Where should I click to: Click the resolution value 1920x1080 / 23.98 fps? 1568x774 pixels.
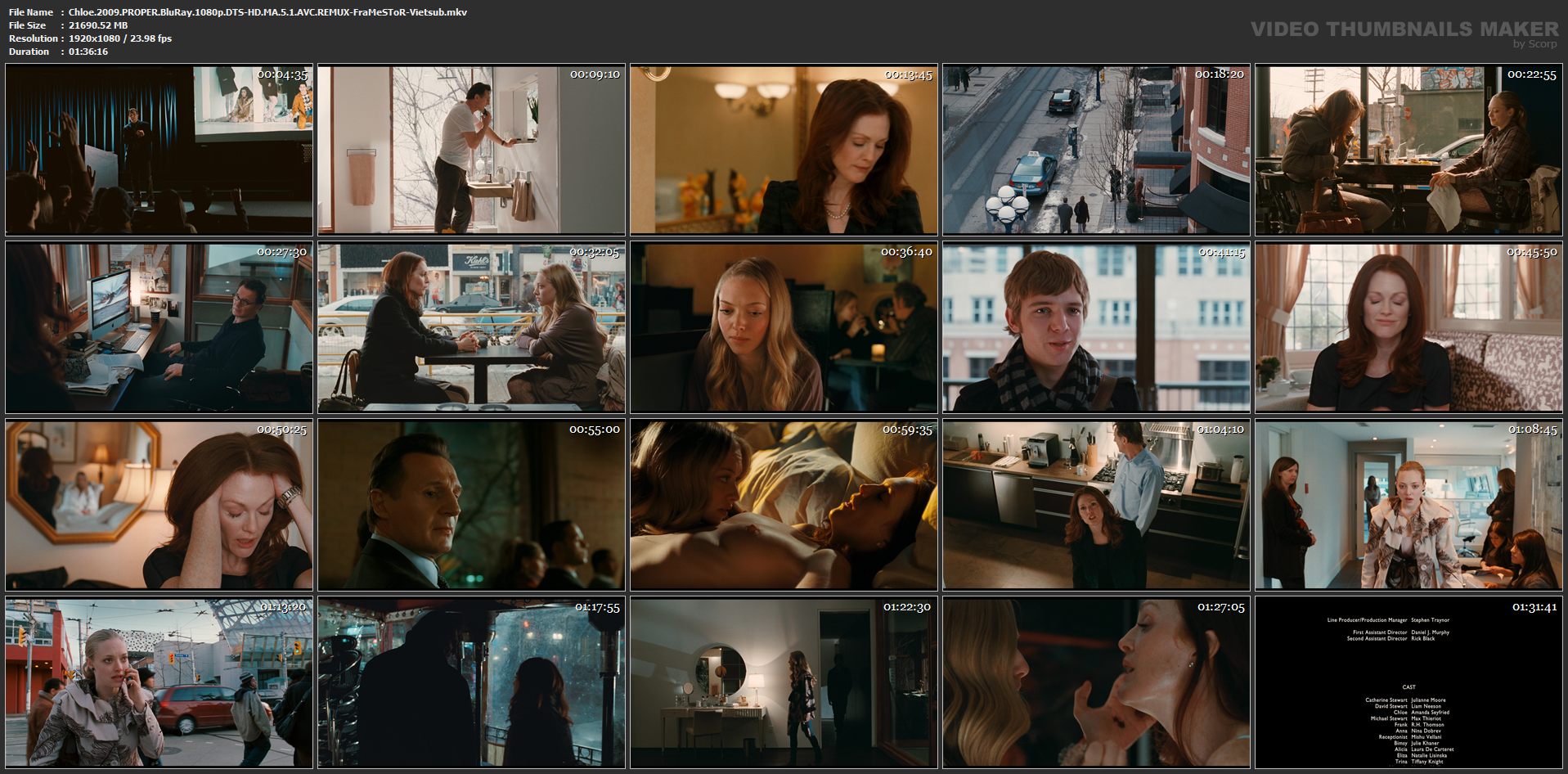coord(120,38)
